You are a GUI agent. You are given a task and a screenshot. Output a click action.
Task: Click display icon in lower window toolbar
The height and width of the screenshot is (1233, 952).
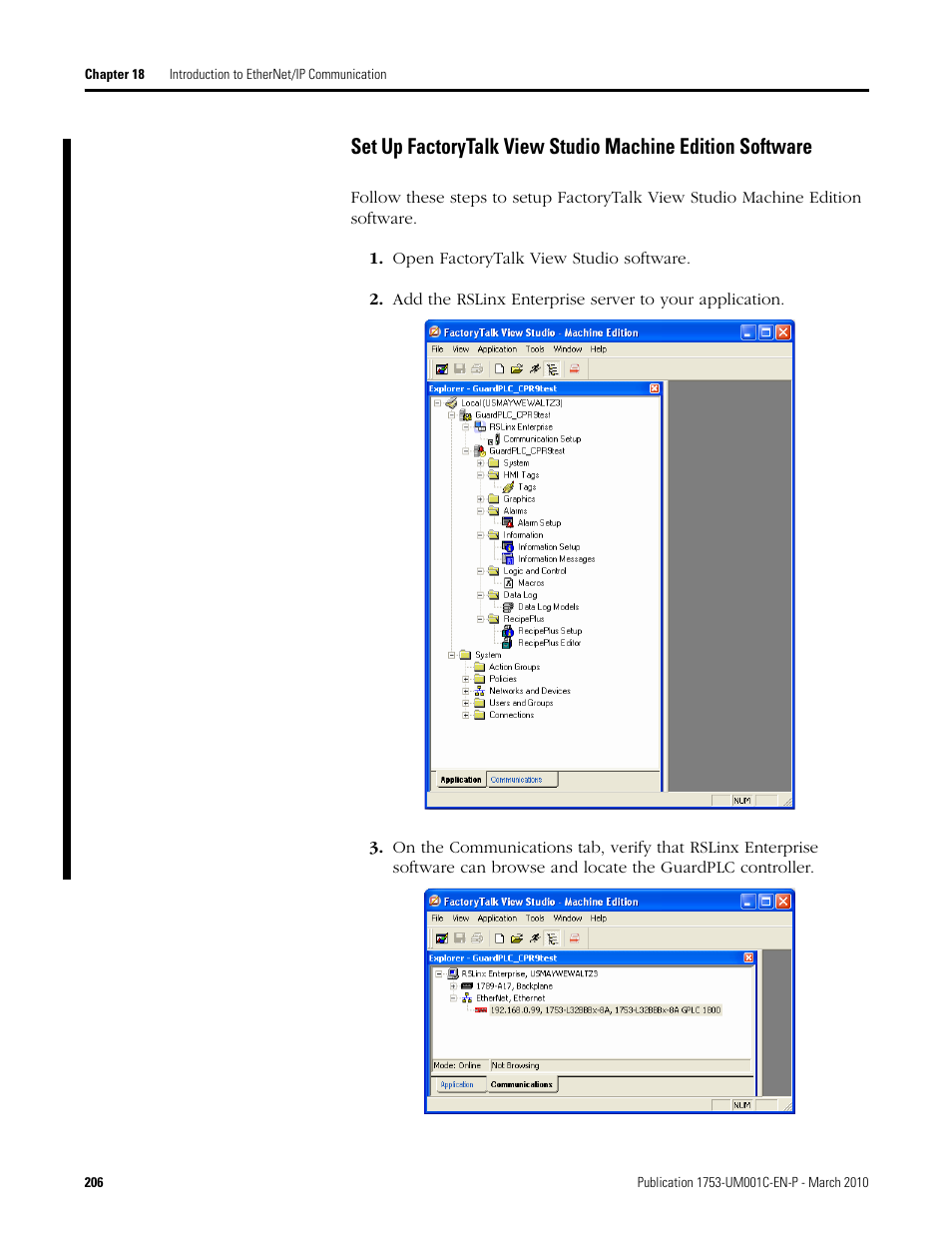click(441, 938)
